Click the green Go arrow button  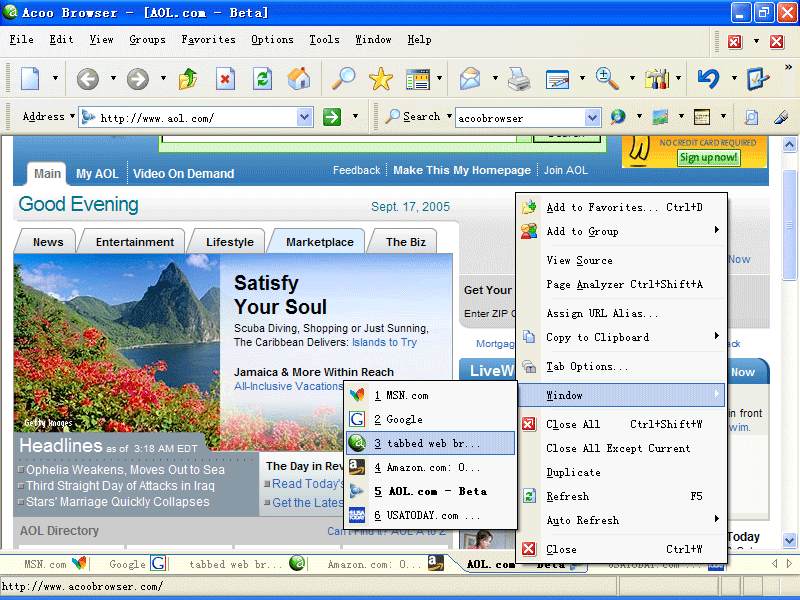[x=332, y=117]
